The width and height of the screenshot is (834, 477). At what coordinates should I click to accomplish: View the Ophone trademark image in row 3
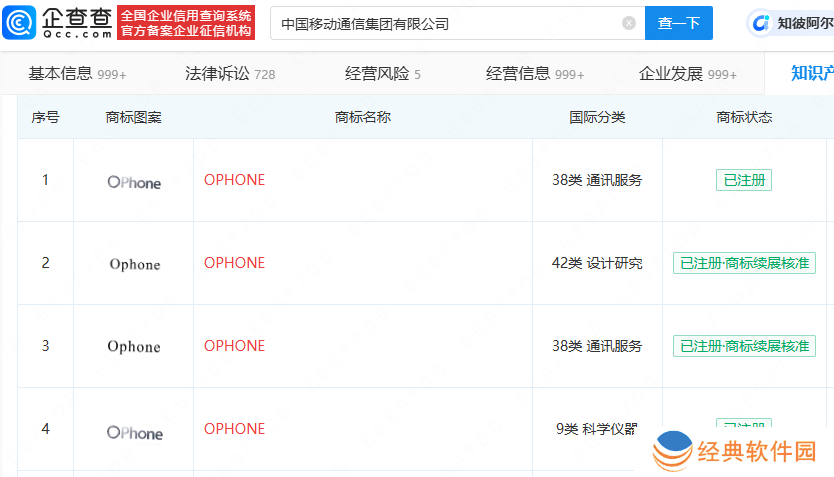134,347
